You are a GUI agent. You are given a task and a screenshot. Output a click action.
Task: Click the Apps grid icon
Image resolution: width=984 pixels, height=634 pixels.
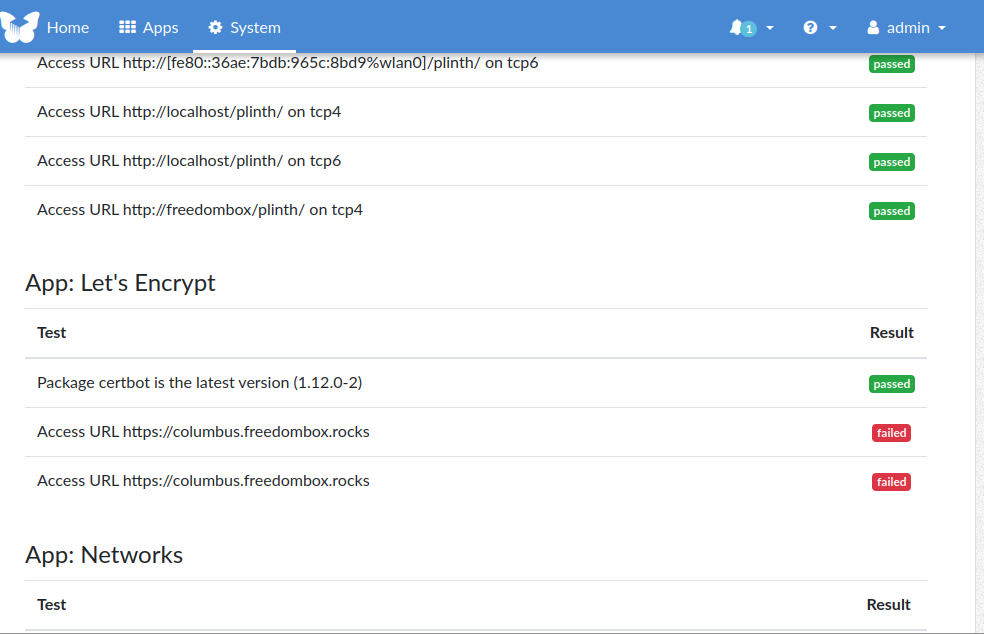pyautogui.click(x=127, y=27)
